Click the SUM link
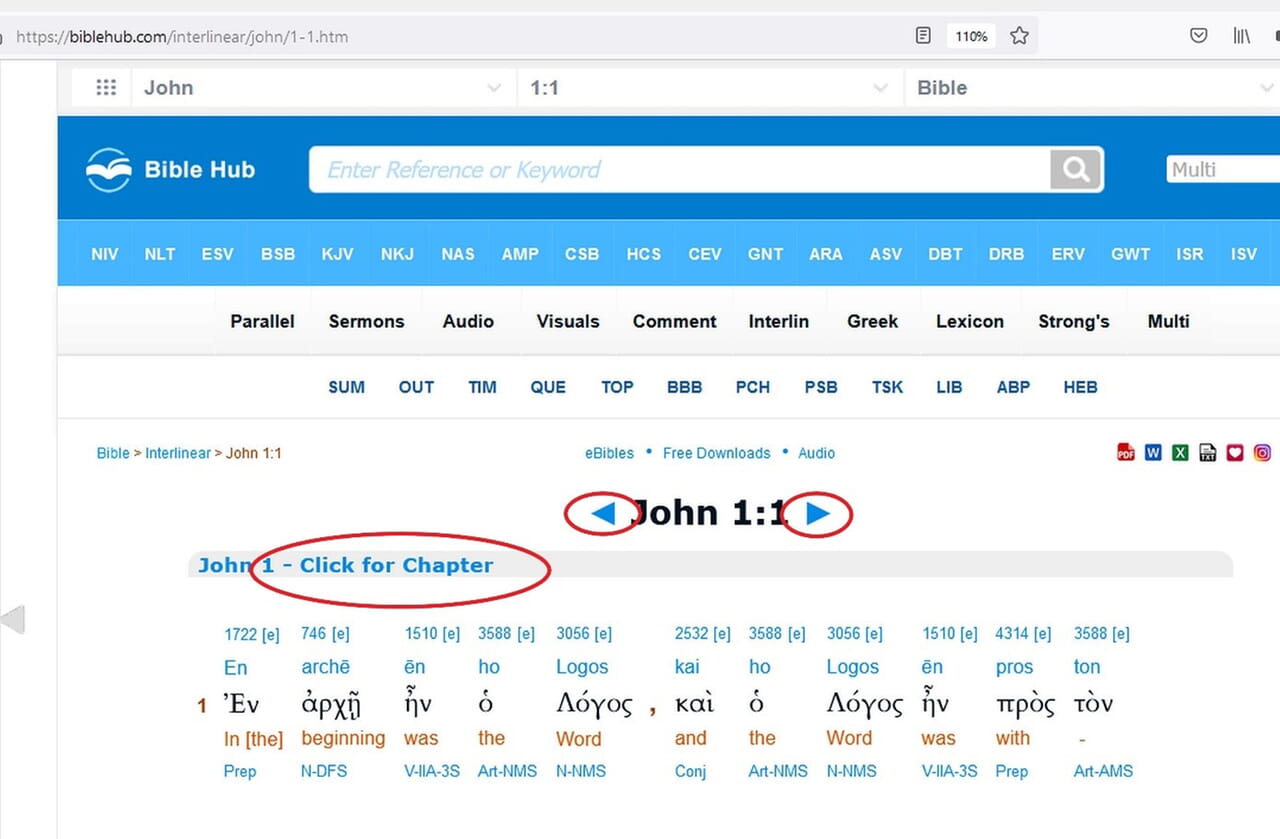1280x839 pixels. (347, 387)
